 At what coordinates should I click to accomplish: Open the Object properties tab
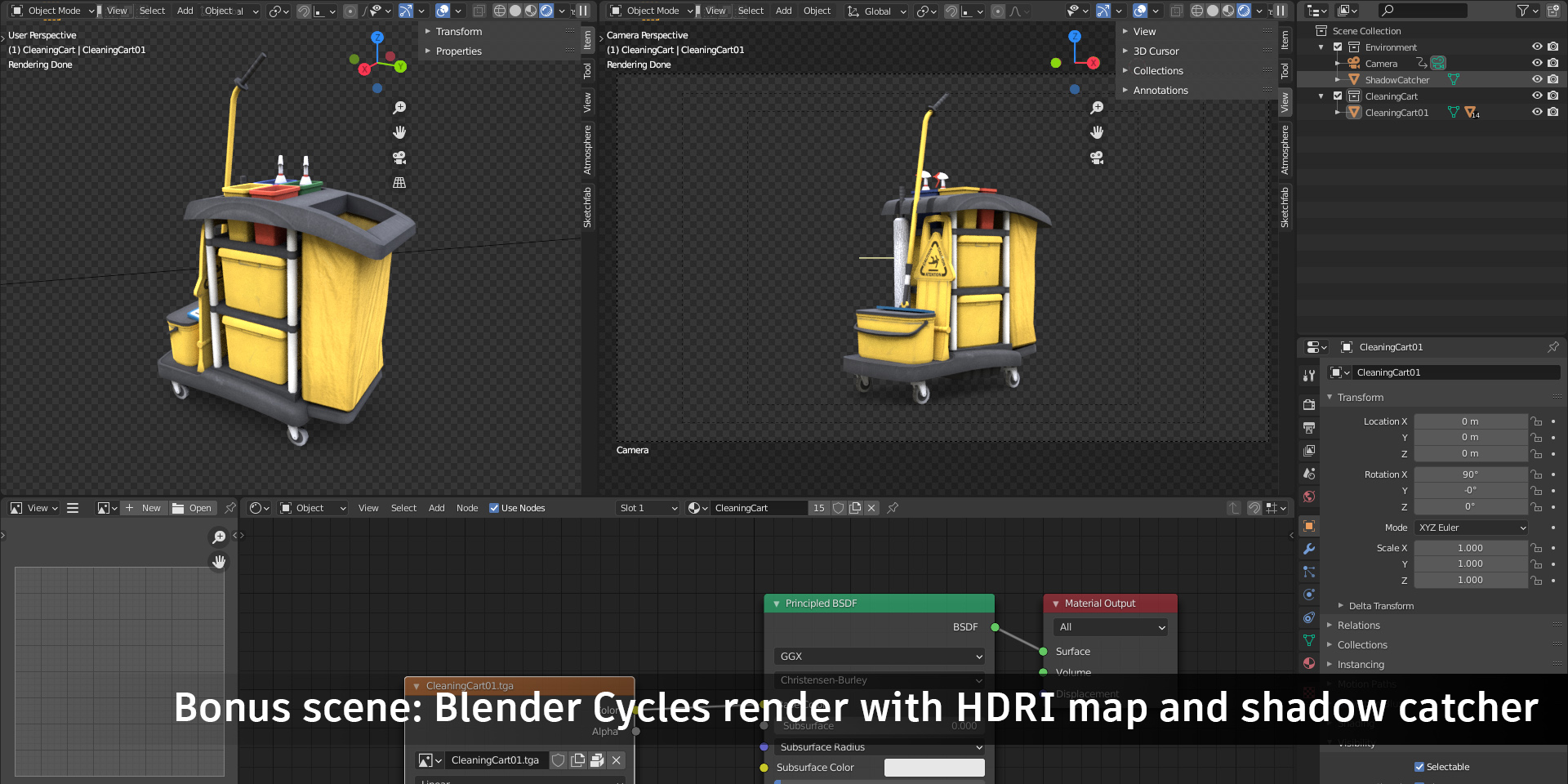(x=1309, y=526)
